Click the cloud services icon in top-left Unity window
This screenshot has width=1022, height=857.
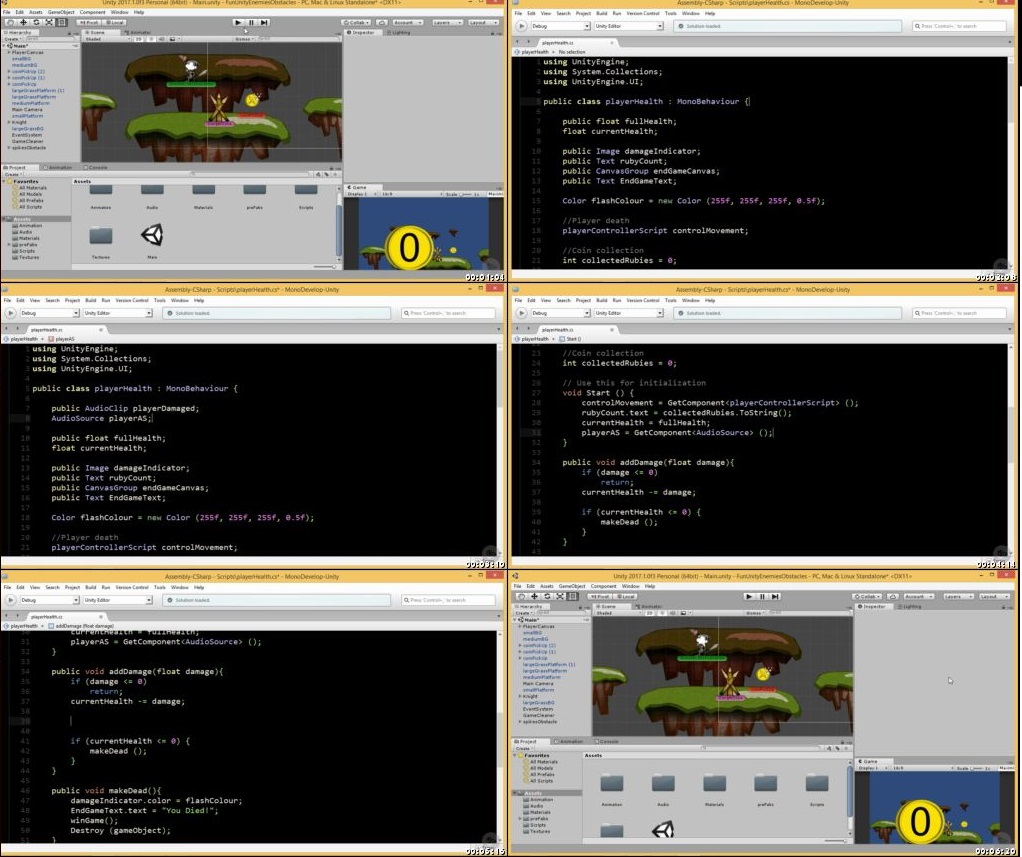[382, 22]
